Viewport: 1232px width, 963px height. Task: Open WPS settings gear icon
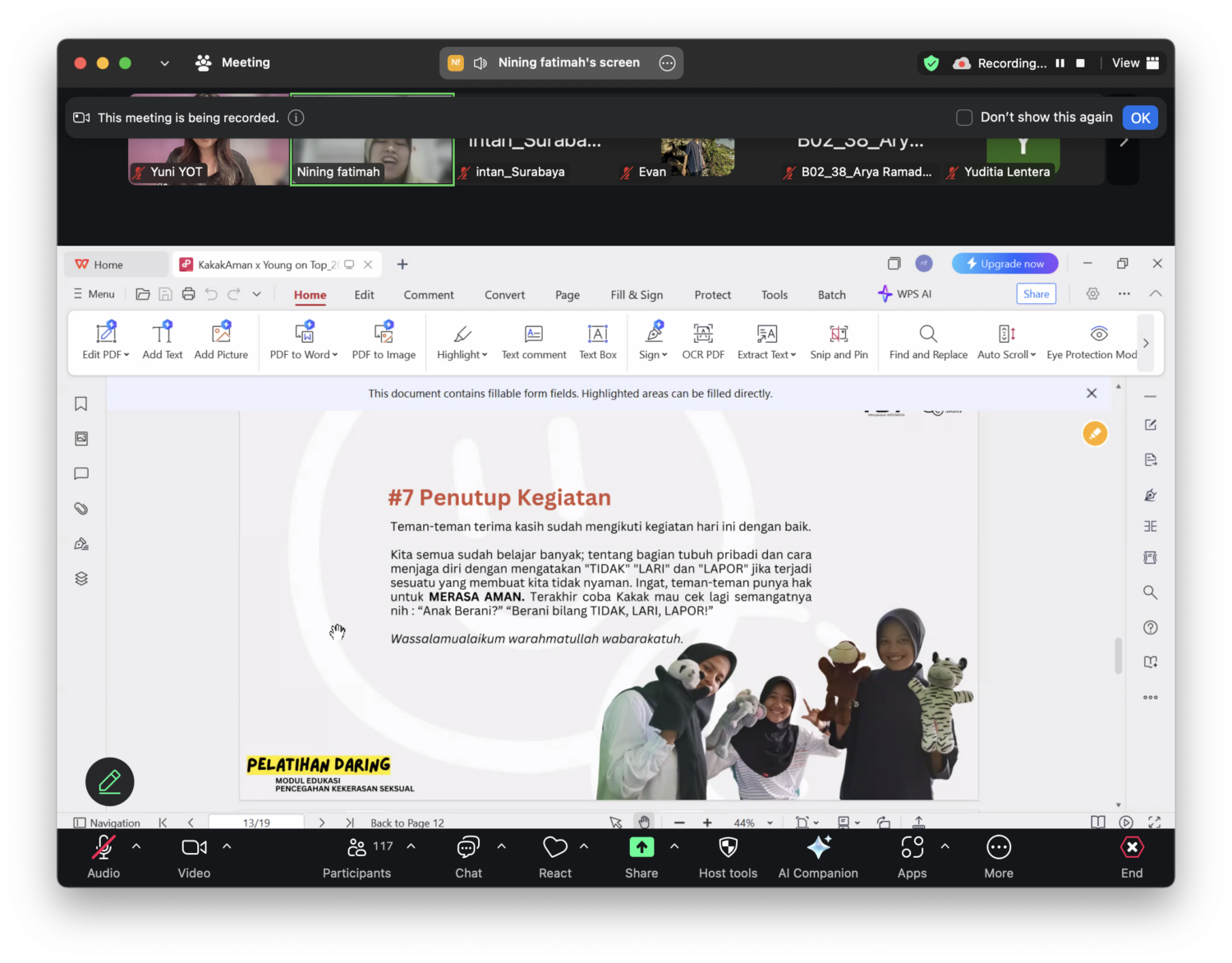[x=1092, y=294]
